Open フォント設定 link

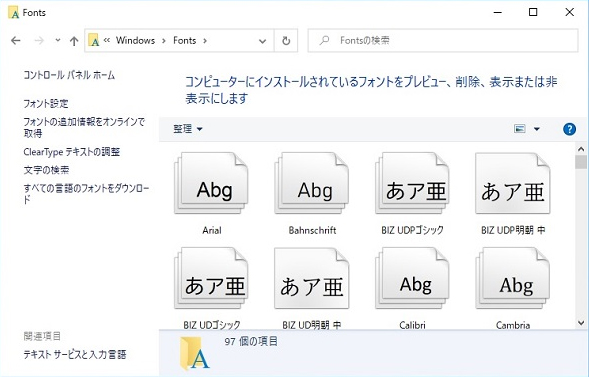[46, 104]
